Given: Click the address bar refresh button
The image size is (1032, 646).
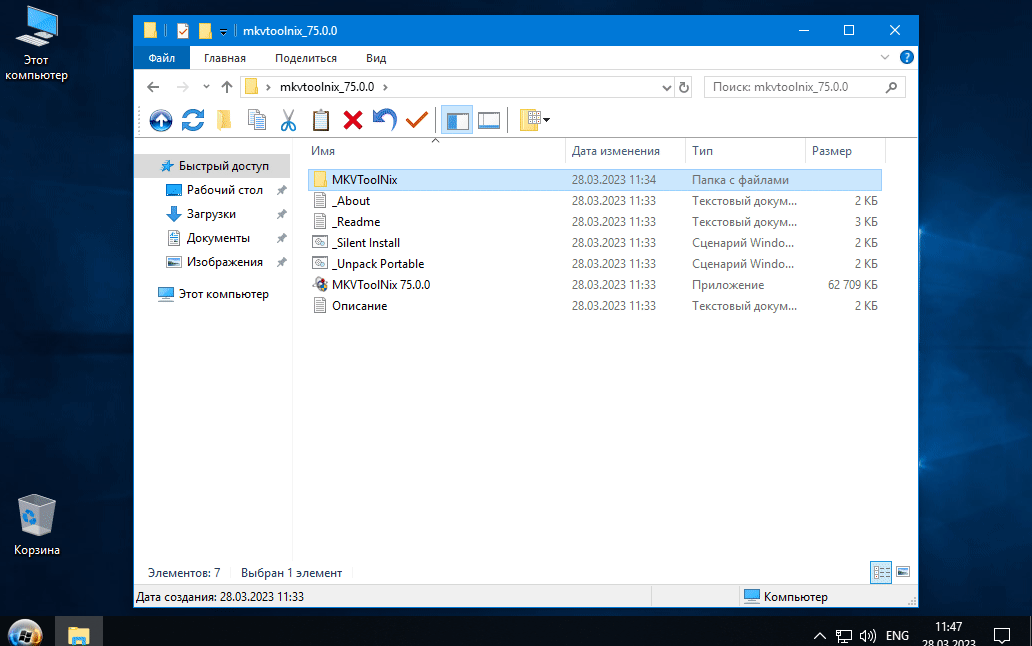Looking at the screenshot, I should (684, 87).
